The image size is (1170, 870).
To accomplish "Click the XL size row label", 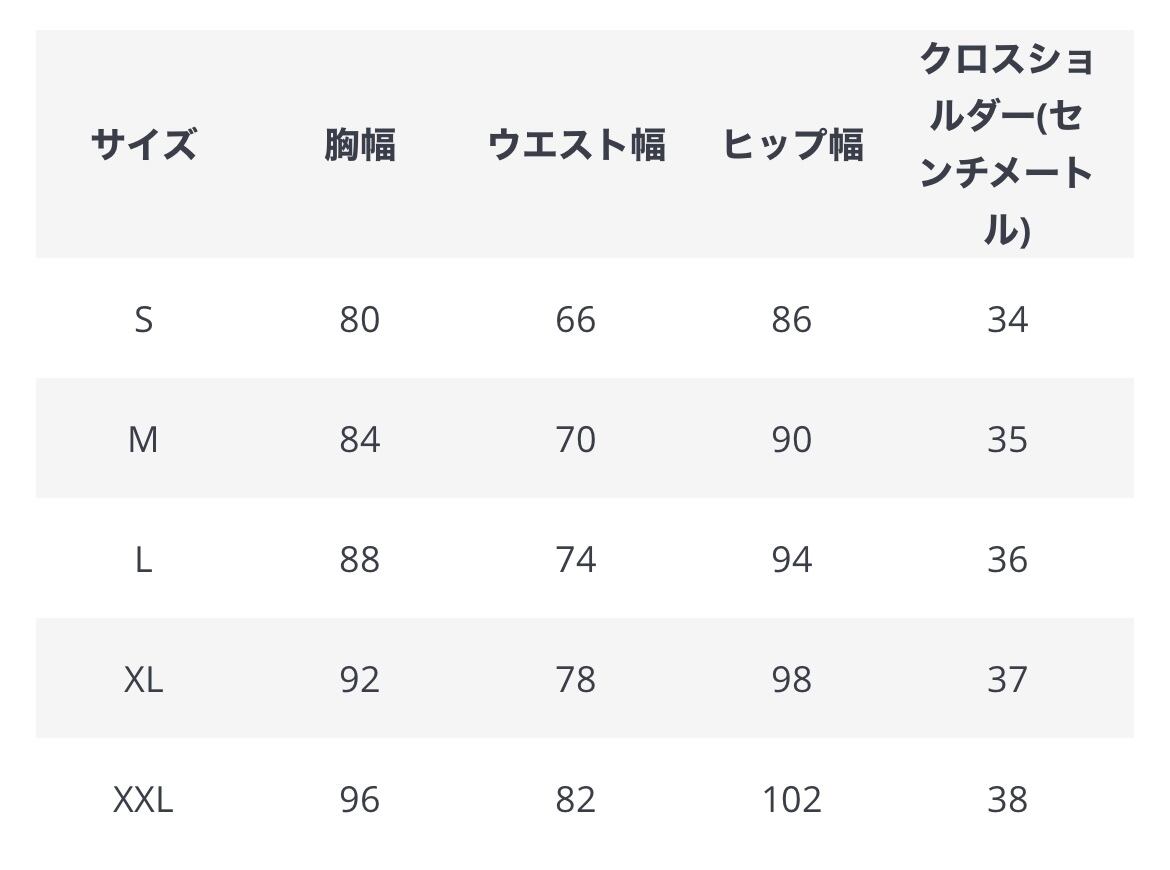I will pos(143,680).
